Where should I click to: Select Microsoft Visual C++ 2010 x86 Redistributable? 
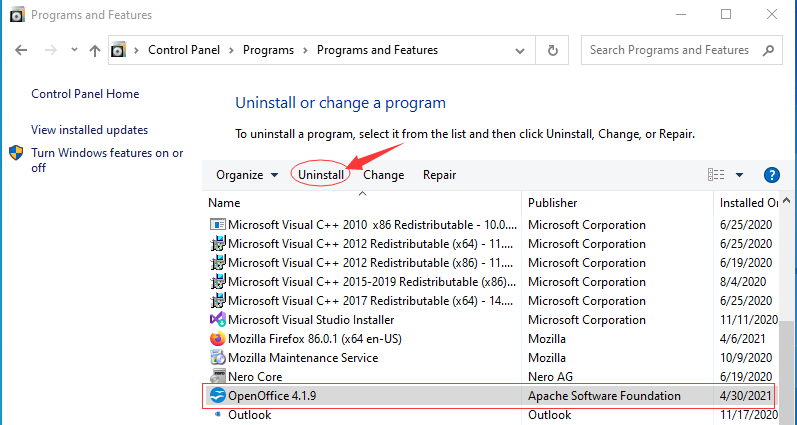pos(373,225)
